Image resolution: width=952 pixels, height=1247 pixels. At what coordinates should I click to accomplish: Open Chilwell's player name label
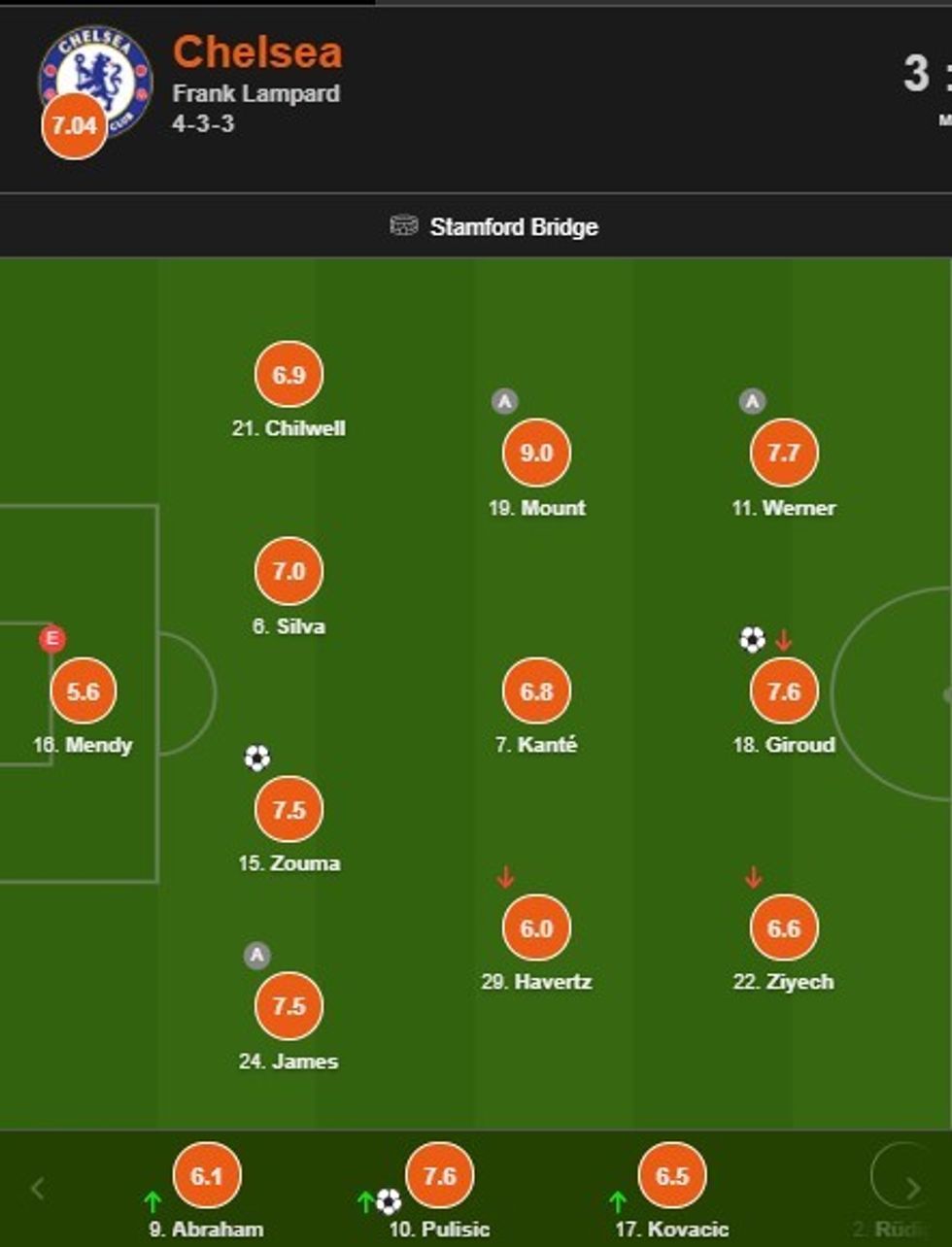[289, 428]
